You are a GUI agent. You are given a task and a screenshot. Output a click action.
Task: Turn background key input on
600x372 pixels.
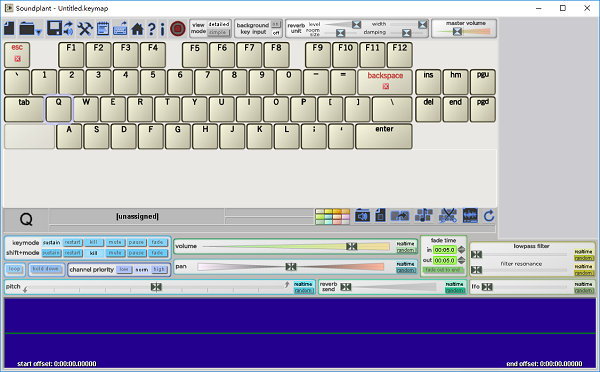coord(276,24)
